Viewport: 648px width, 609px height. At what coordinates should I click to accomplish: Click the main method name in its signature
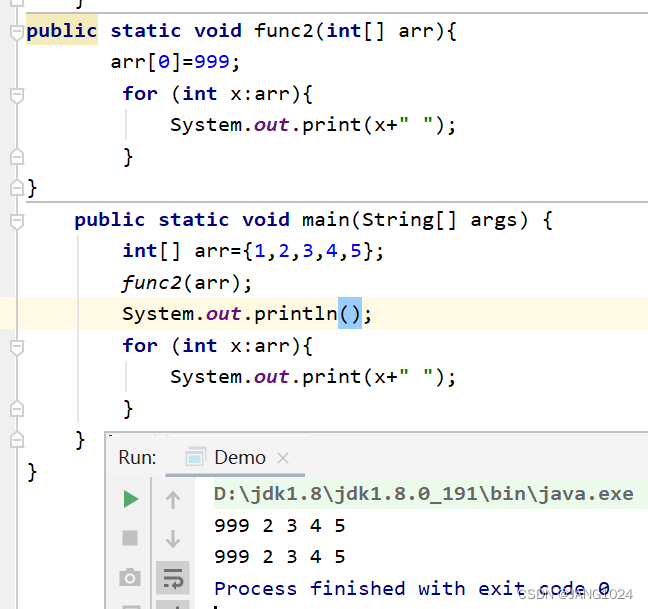[326, 220]
